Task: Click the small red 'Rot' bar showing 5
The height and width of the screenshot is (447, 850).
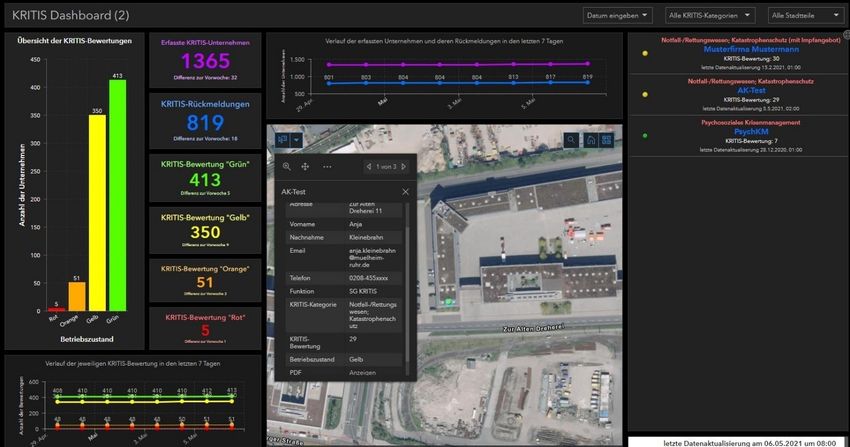Action: point(56,309)
